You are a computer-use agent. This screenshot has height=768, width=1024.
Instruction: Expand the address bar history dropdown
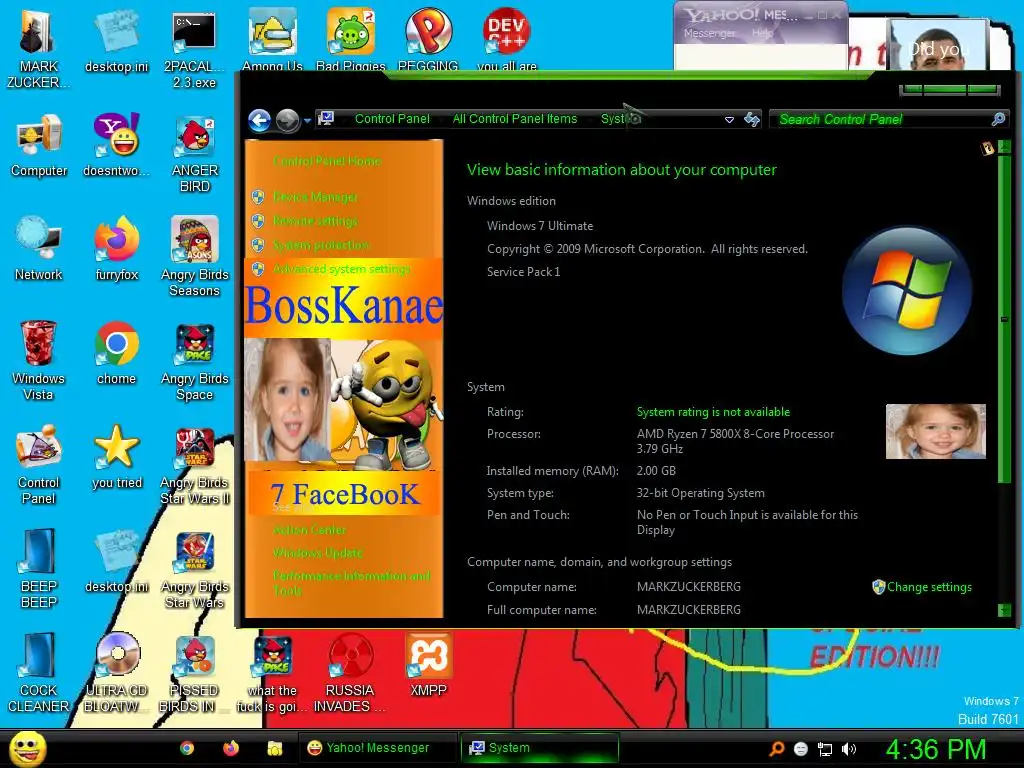point(729,120)
